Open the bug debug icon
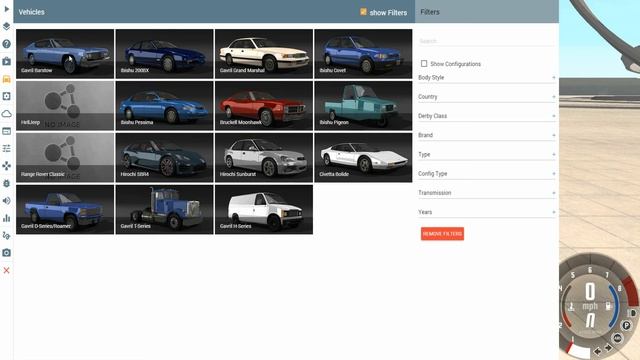The height and width of the screenshot is (360, 640). 7,183
